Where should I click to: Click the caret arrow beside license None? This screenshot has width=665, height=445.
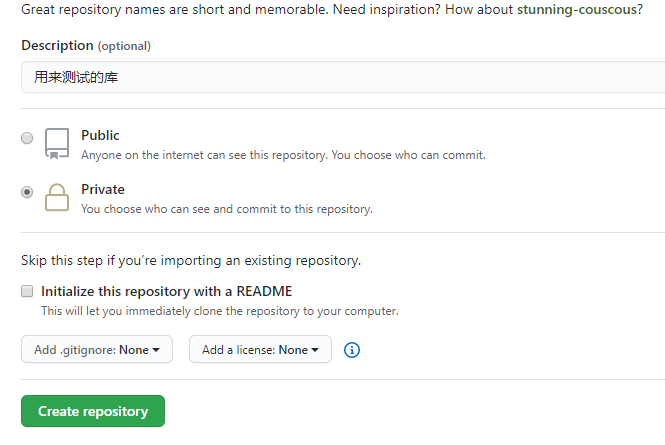315,350
